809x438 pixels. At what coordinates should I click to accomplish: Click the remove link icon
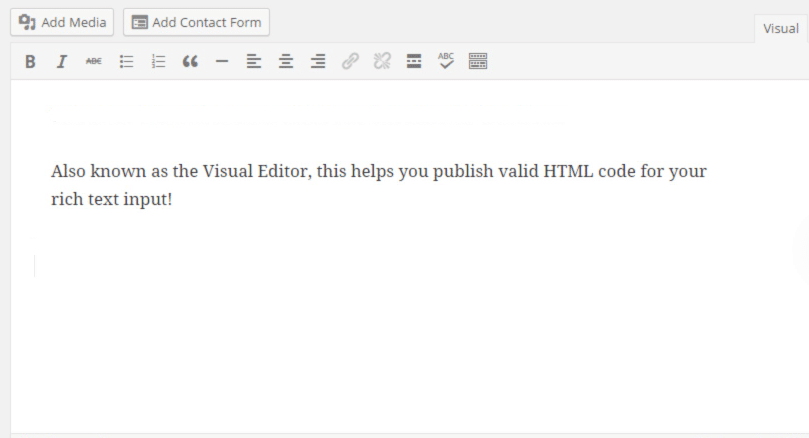[382, 62]
